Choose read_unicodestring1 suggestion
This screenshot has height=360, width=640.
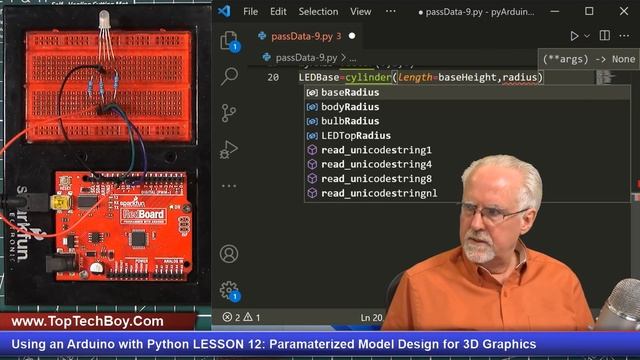pyautogui.click(x=467, y=150)
